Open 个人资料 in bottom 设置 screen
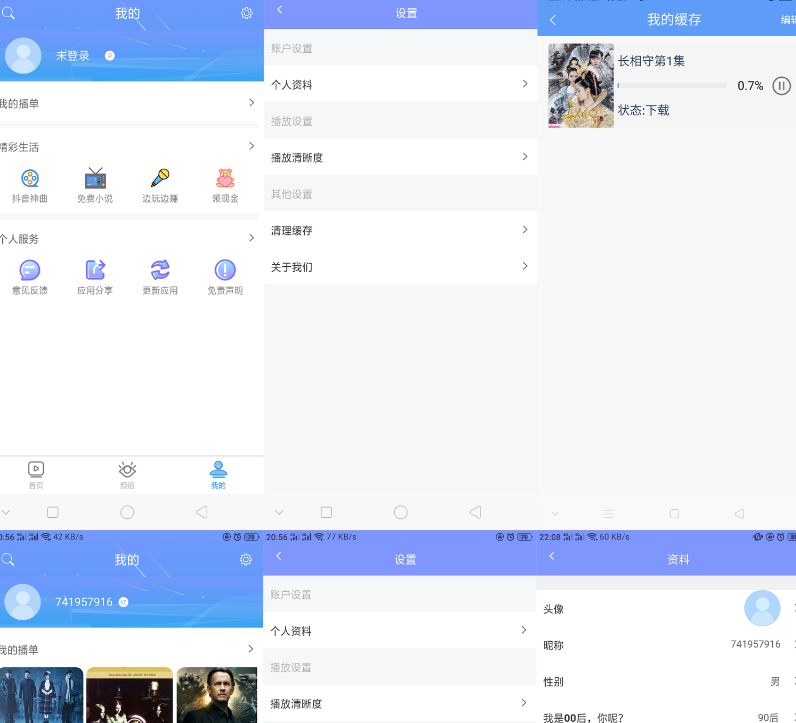Image resolution: width=796 pixels, height=723 pixels. pos(400,630)
